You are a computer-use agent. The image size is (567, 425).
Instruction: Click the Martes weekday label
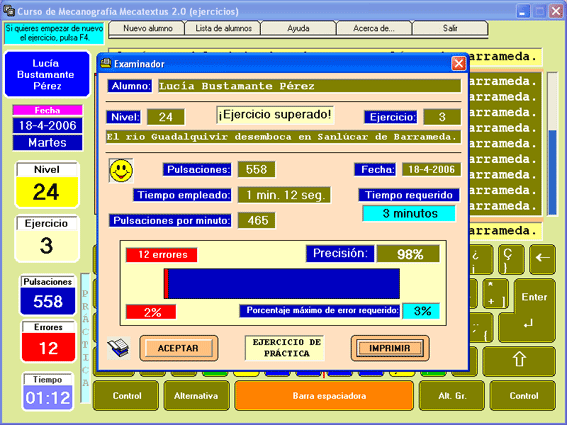(x=47, y=143)
